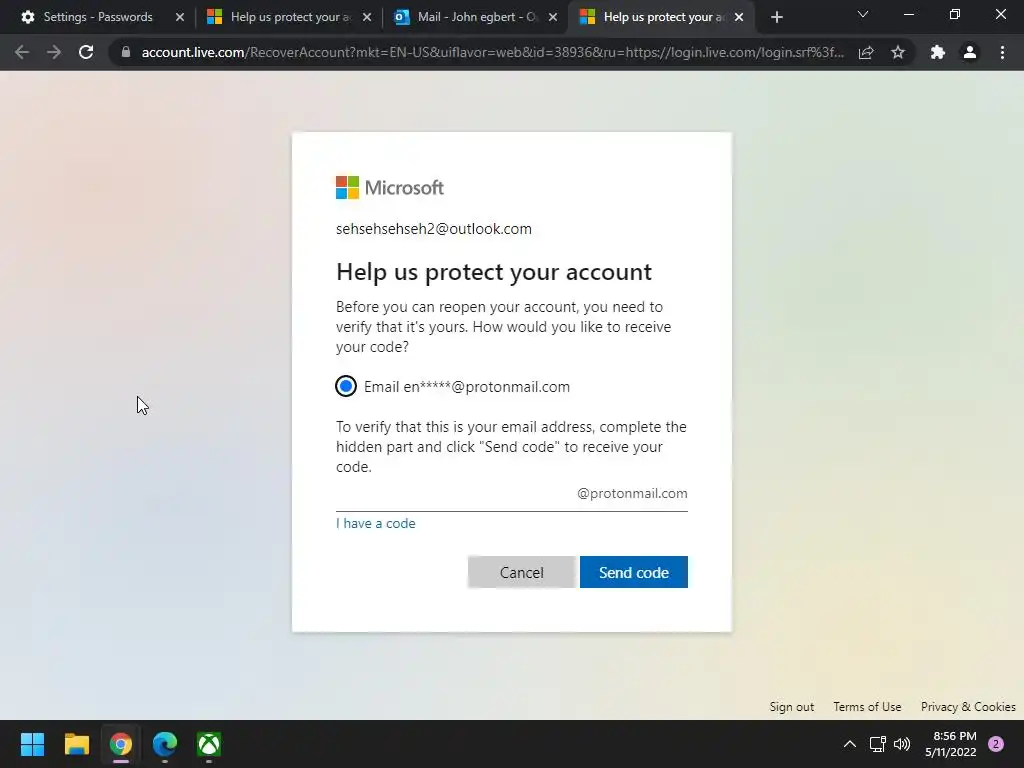This screenshot has height=768, width=1024.
Task: Show hidden system tray icons
Action: pyautogui.click(x=850, y=744)
